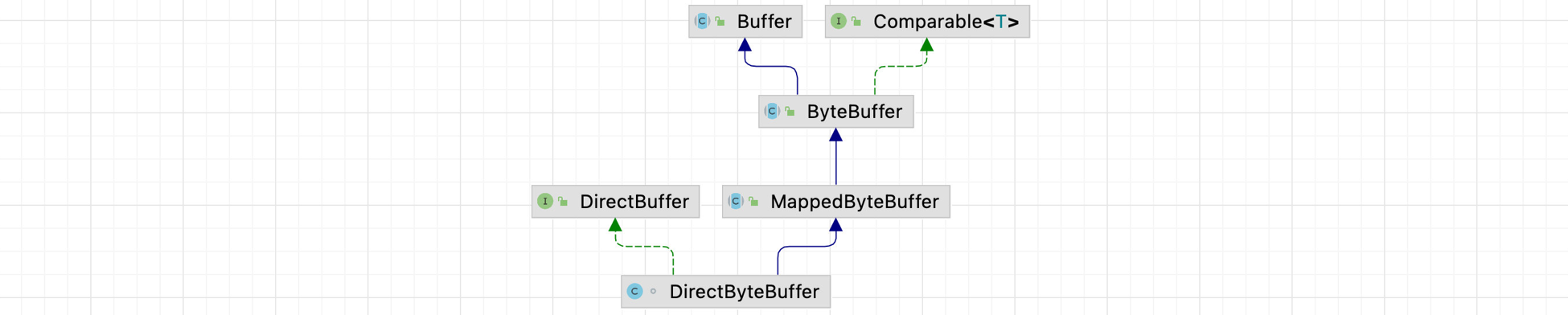Click the class icon beside ByteBuffer
The height and width of the screenshot is (315, 1568).
click(x=772, y=112)
